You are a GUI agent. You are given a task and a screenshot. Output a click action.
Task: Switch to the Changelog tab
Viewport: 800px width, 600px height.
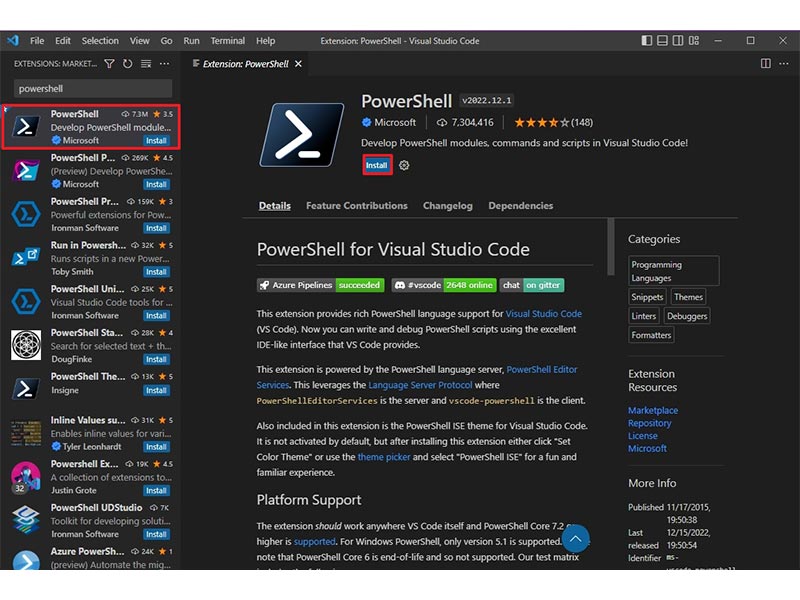click(447, 206)
